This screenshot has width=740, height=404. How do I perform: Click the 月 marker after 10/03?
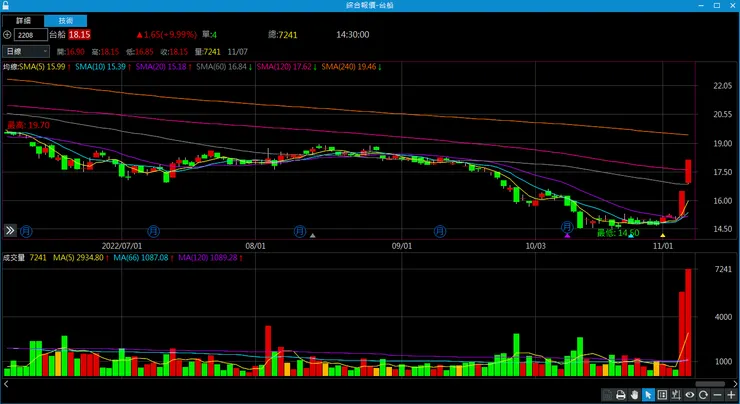(567, 227)
